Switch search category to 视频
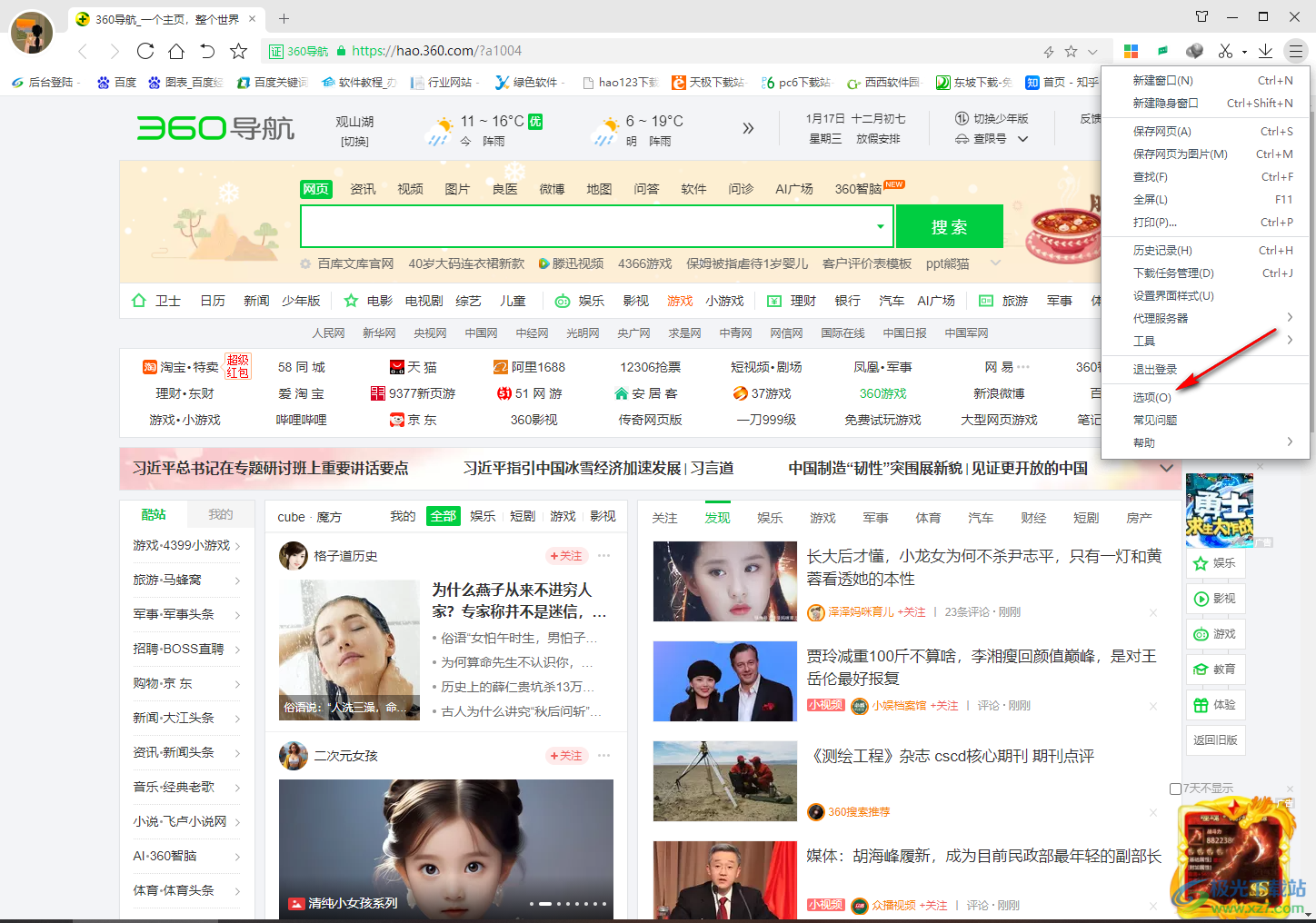The height and width of the screenshot is (923, 1316). tap(411, 189)
